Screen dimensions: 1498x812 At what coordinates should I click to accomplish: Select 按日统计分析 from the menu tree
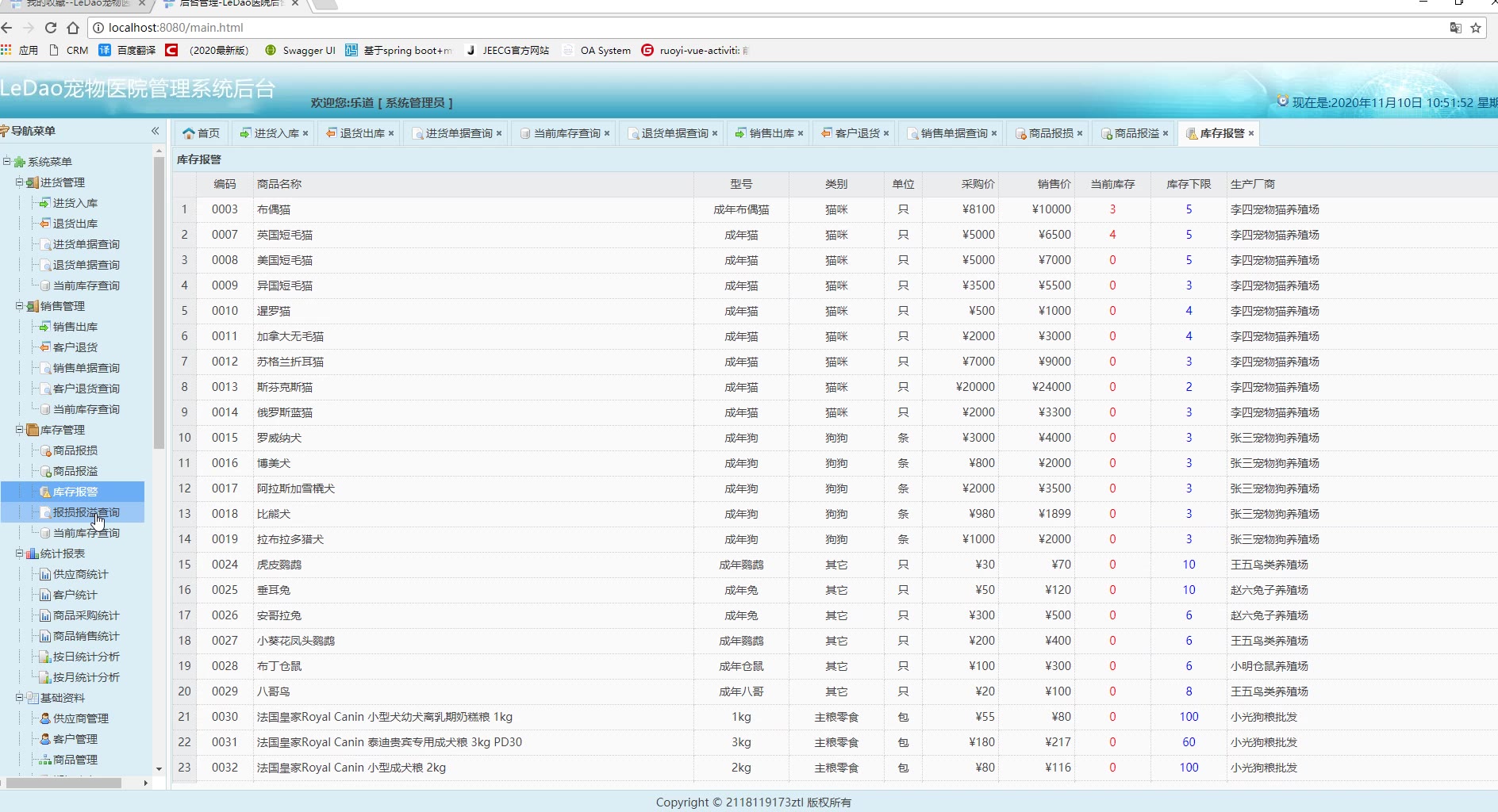click(x=86, y=657)
